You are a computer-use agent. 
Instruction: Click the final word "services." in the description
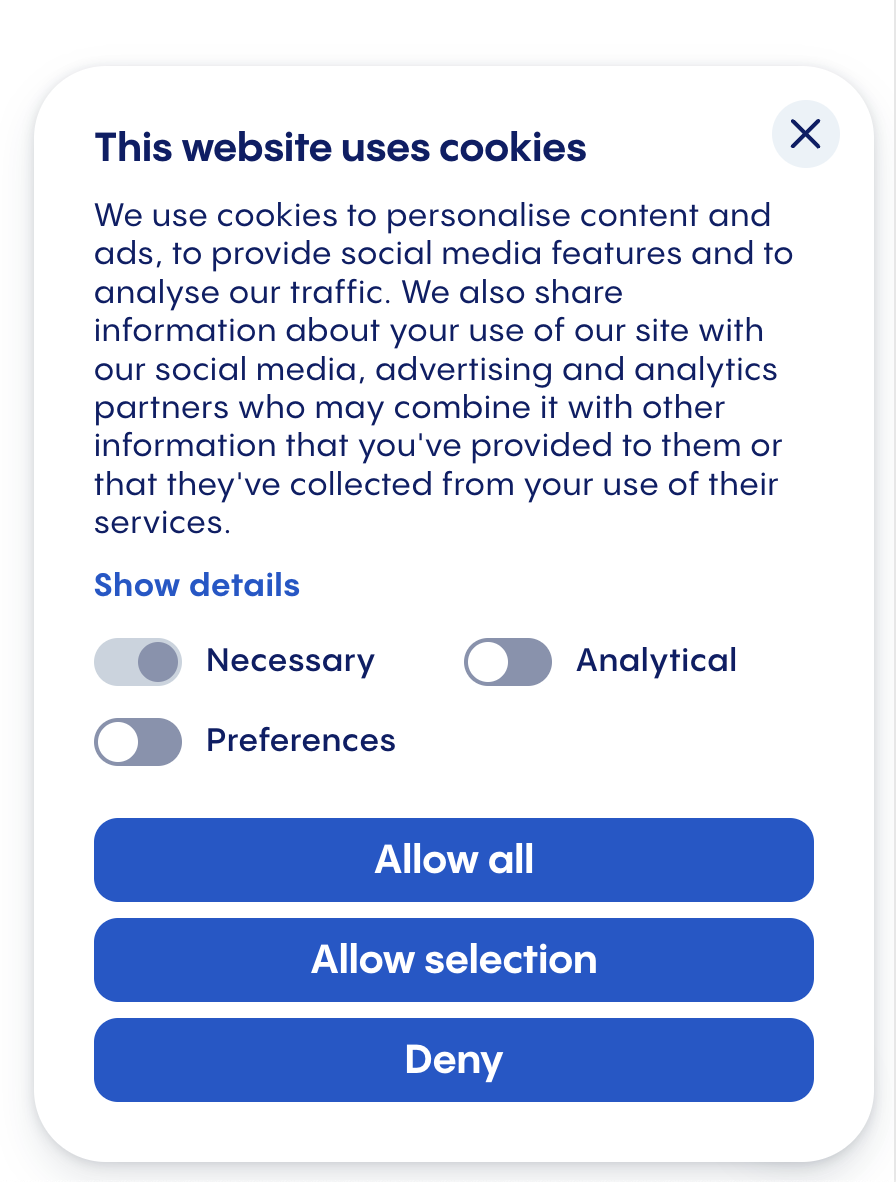[x=162, y=523]
